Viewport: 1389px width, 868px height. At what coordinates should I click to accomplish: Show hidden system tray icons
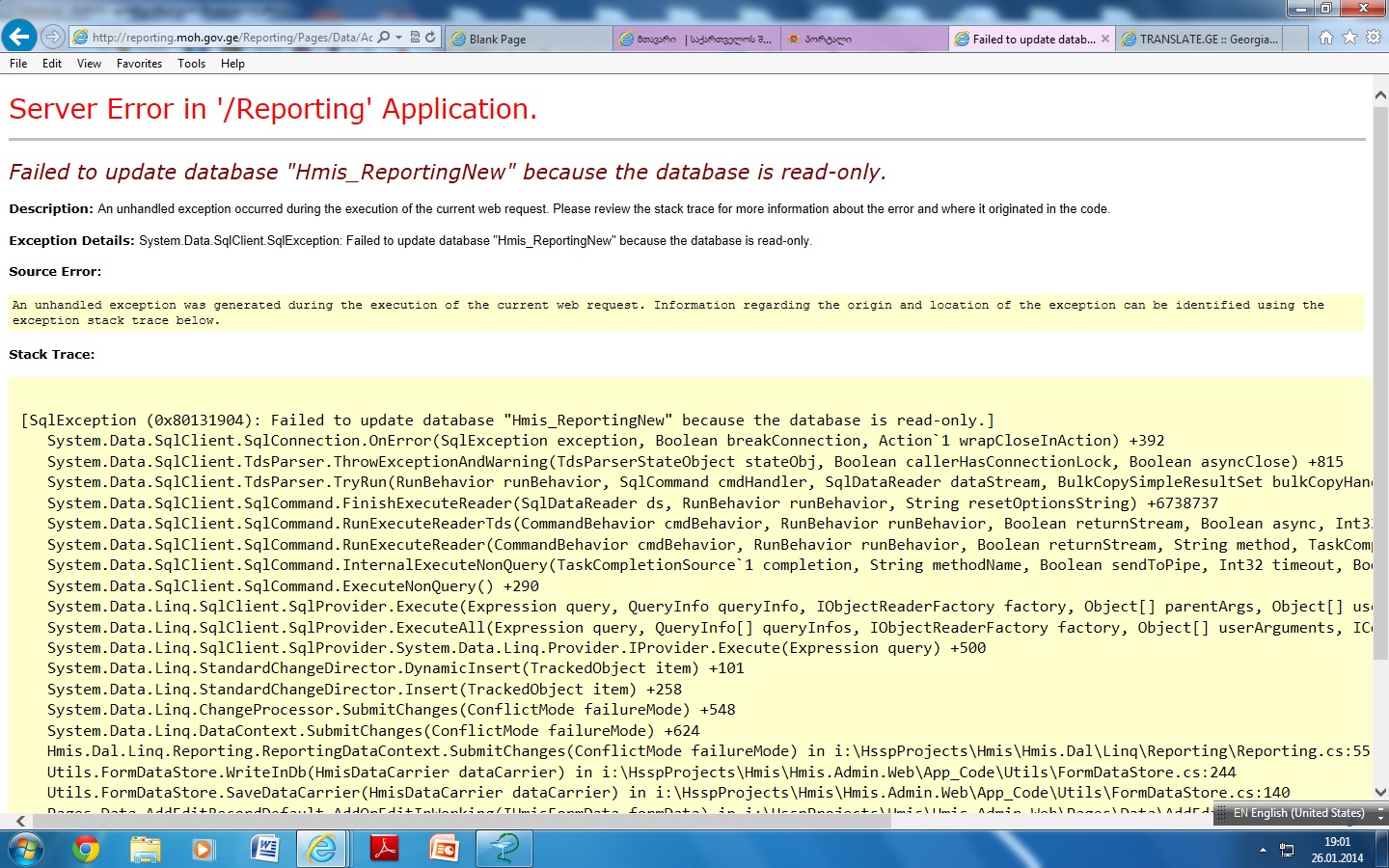pyautogui.click(x=1263, y=850)
